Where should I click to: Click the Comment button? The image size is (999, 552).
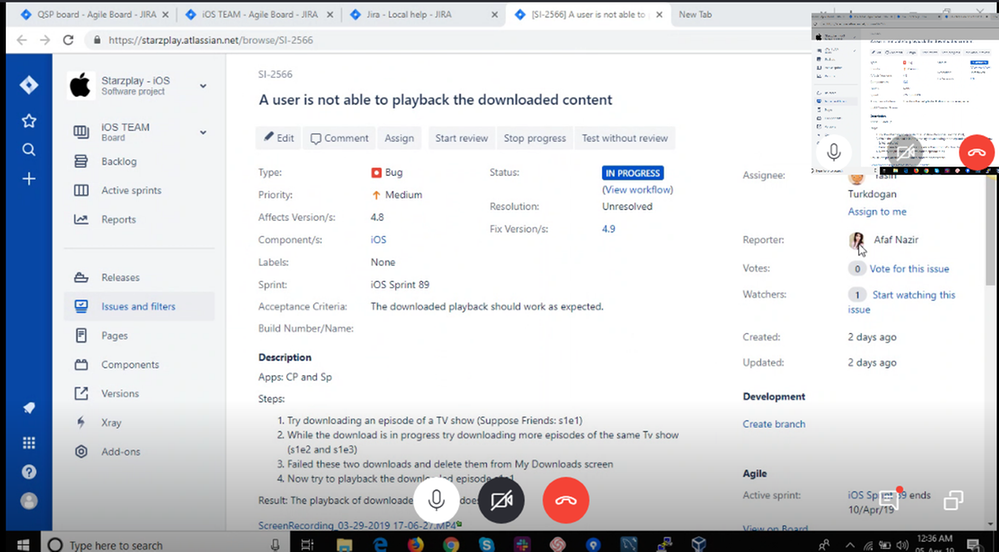[x=339, y=138]
